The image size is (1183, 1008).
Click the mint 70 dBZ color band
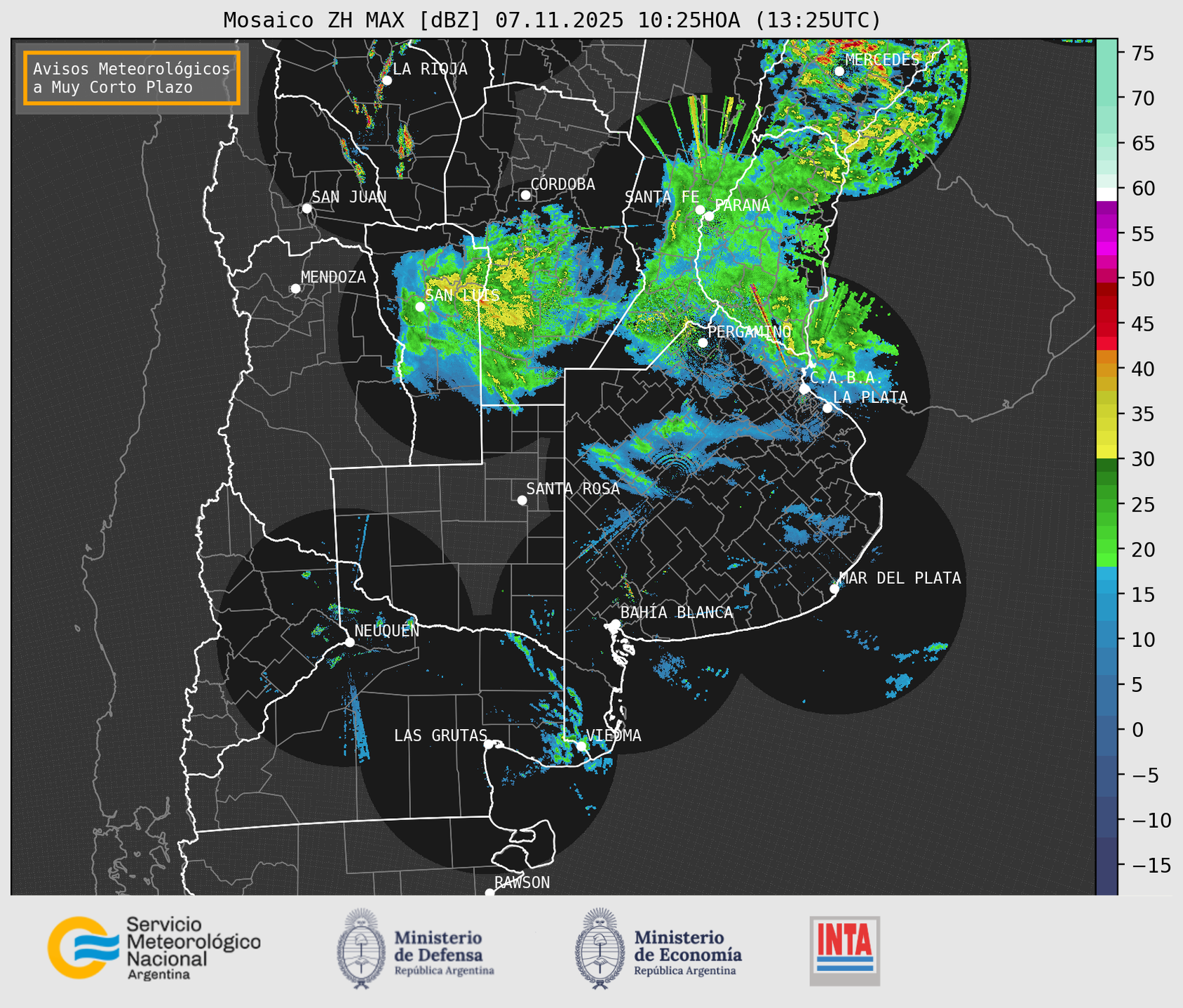click(x=1107, y=98)
